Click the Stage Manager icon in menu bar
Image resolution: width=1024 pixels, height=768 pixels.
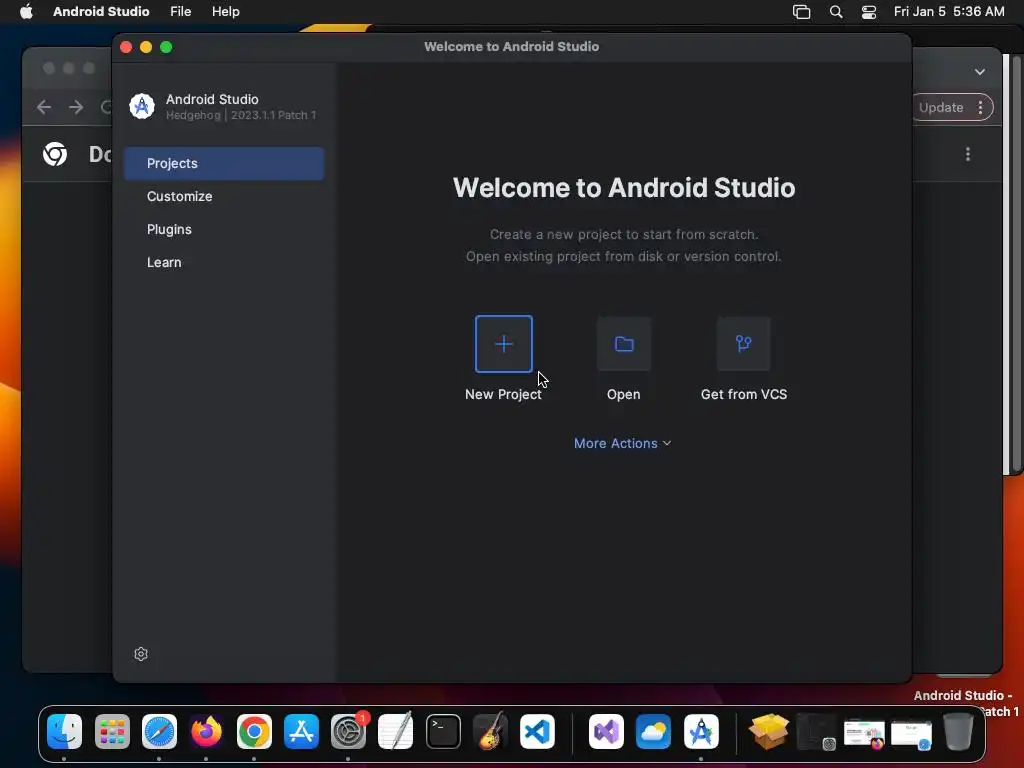(x=801, y=12)
